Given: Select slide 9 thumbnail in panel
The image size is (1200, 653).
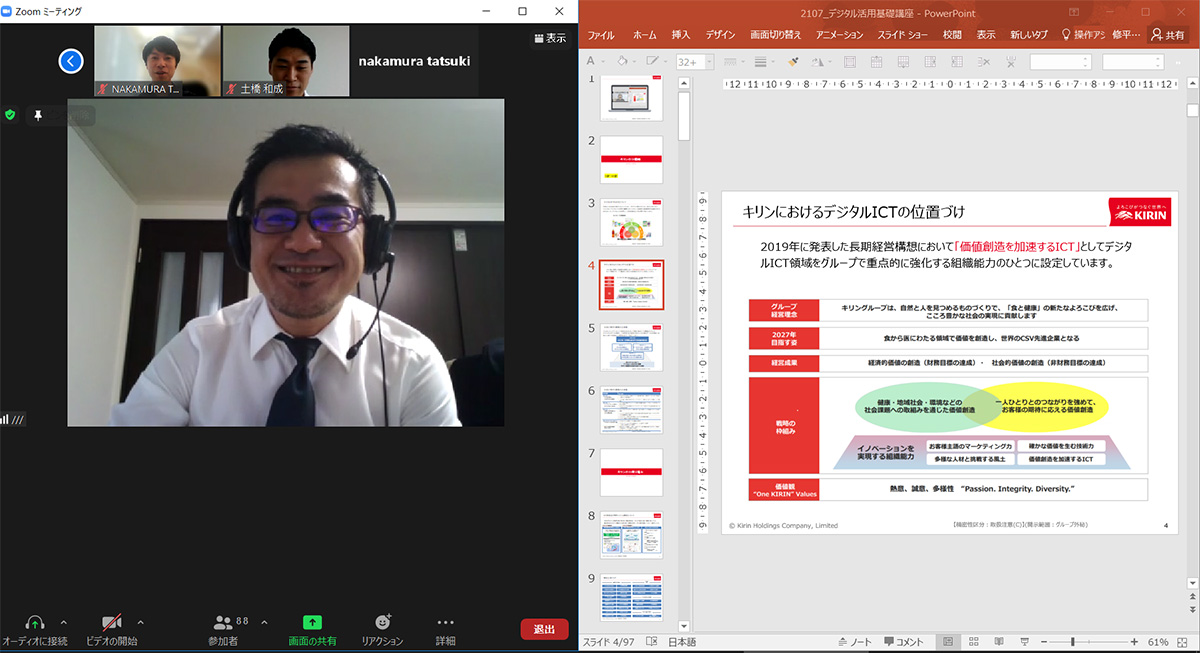Looking at the screenshot, I should click(x=631, y=597).
